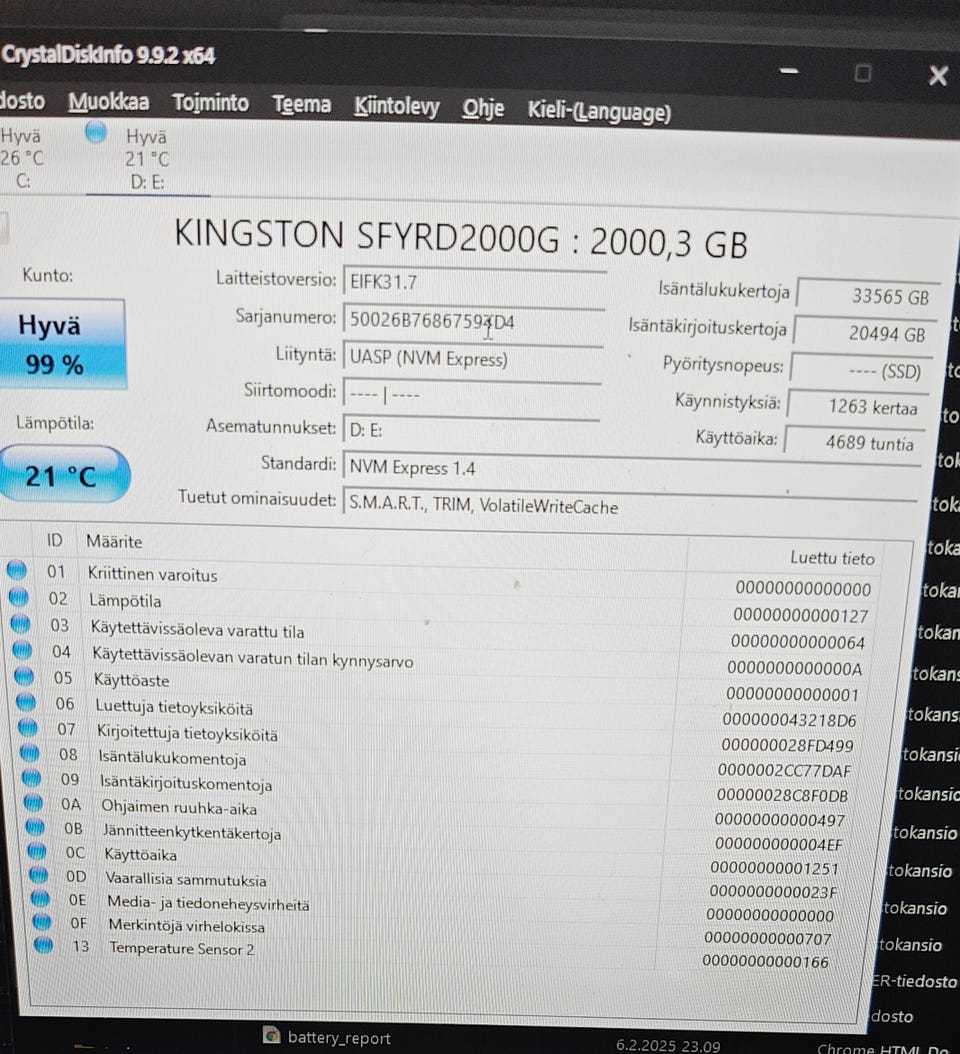Click the 21 °C temperature button
This screenshot has height=1054, width=960.
(63, 475)
